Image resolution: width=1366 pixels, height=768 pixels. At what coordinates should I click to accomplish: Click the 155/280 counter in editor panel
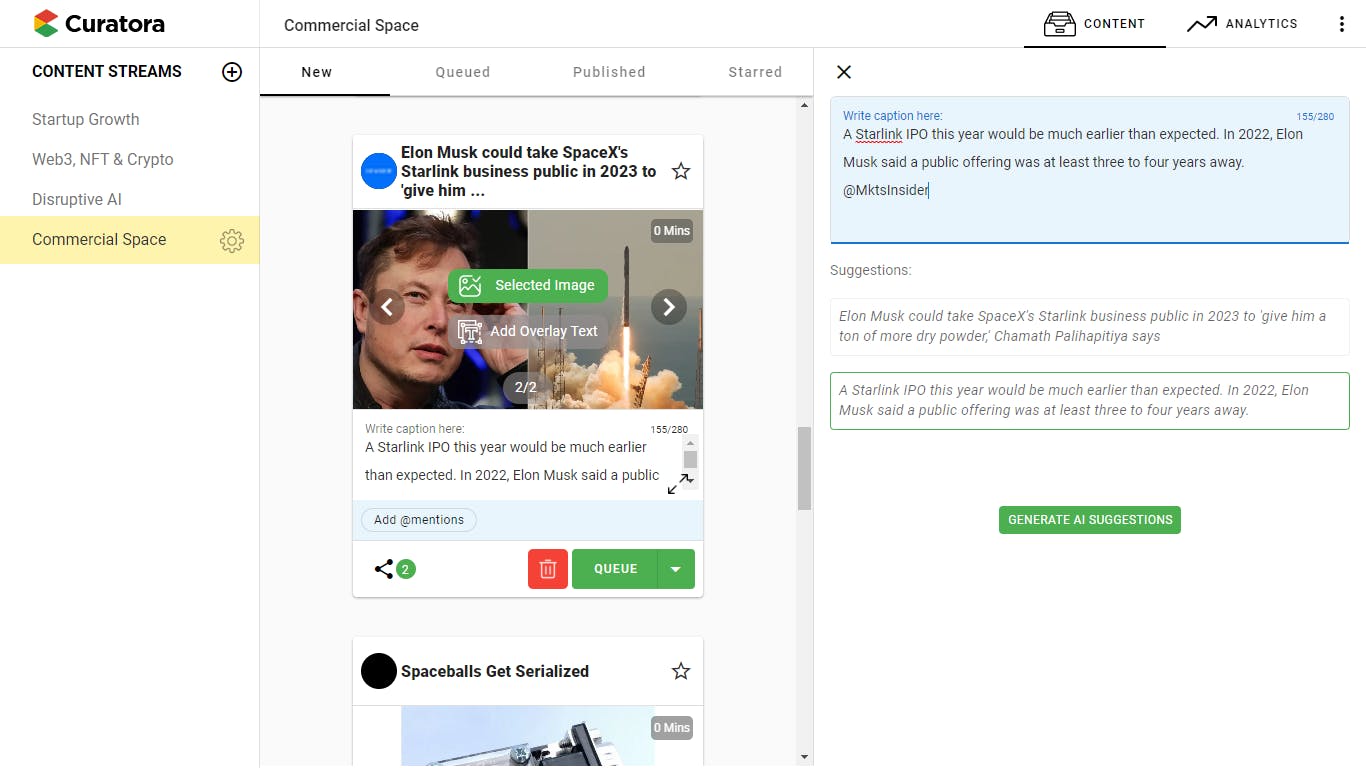point(1315,117)
